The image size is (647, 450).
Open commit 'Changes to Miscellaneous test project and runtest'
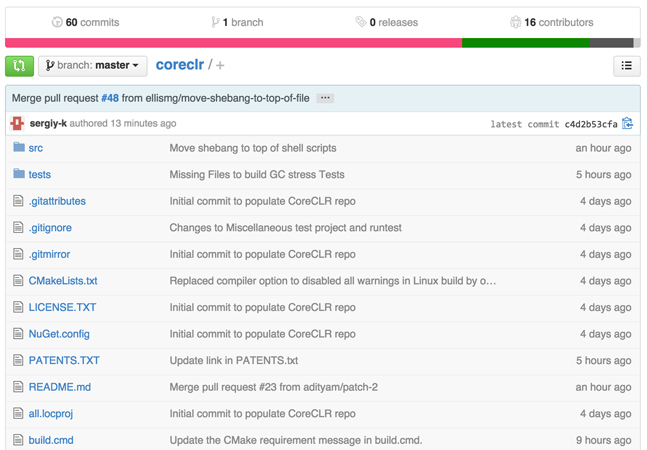tap(286, 228)
